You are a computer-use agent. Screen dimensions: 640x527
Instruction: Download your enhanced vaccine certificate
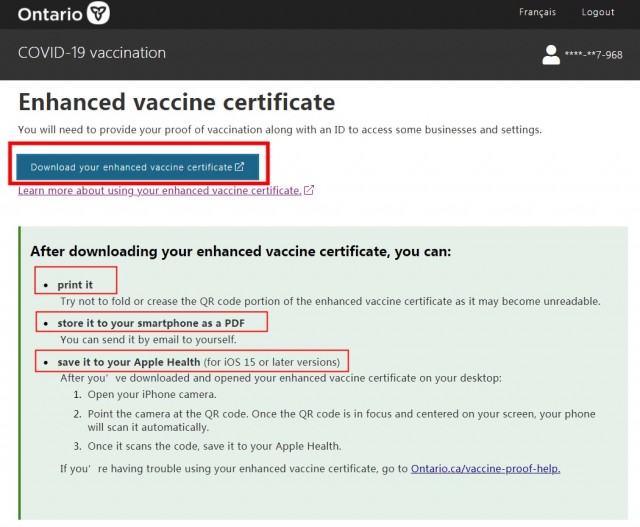tap(138, 167)
